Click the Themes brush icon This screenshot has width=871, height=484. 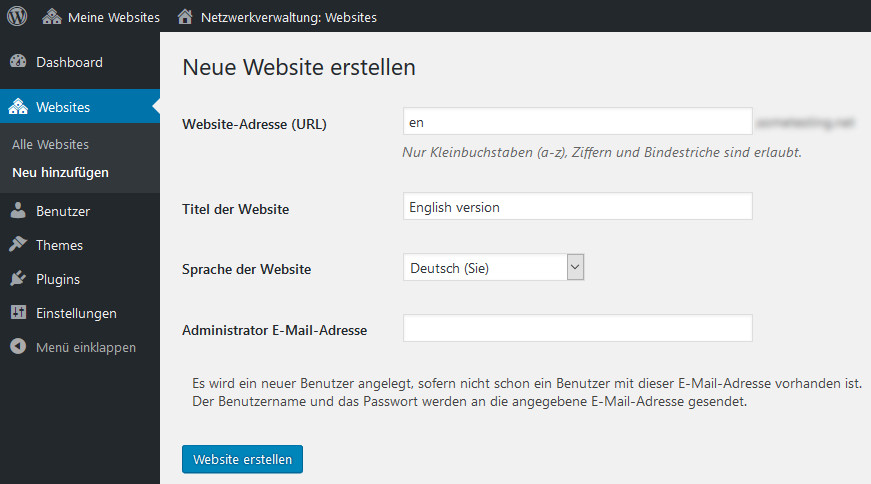[x=18, y=244]
